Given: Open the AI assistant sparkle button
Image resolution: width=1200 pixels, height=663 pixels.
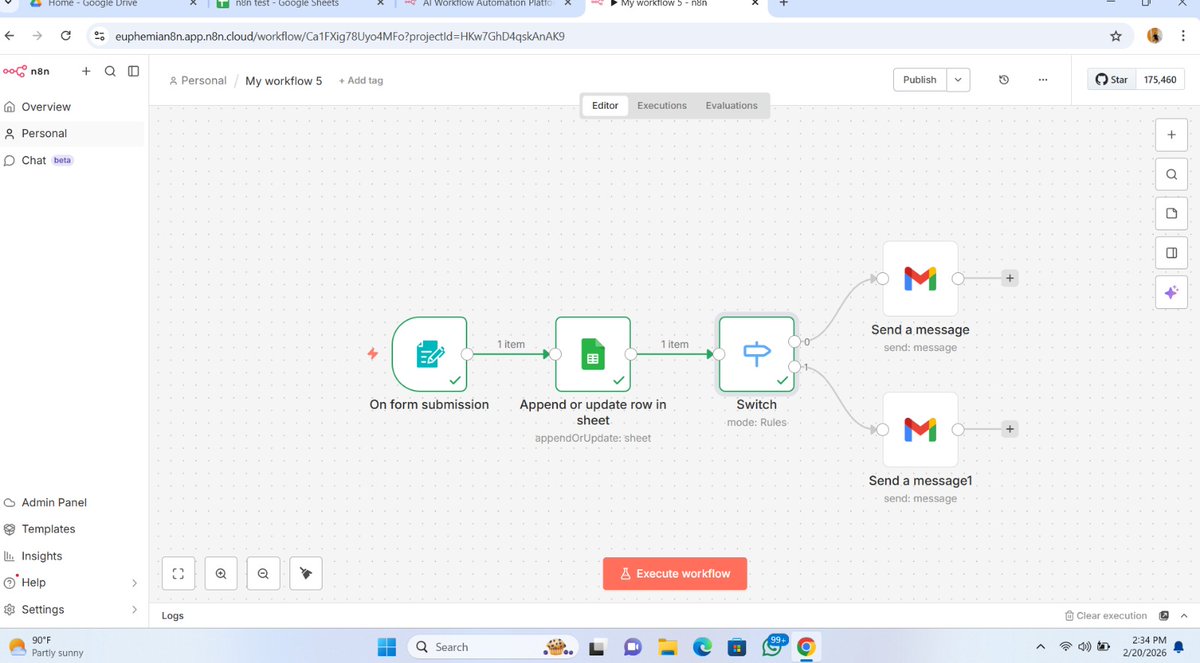Looking at the screenshot, I should point(1171,292).
